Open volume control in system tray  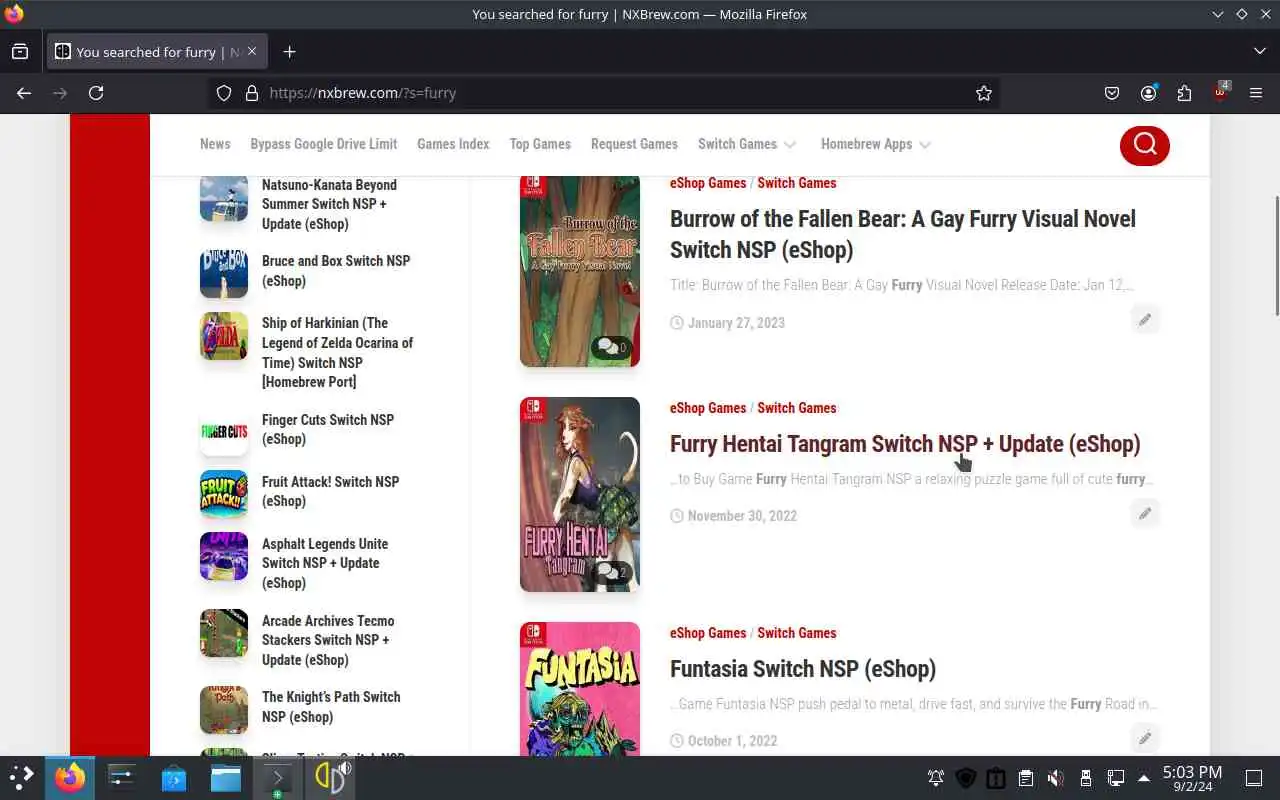click(x=1055, y=778)
